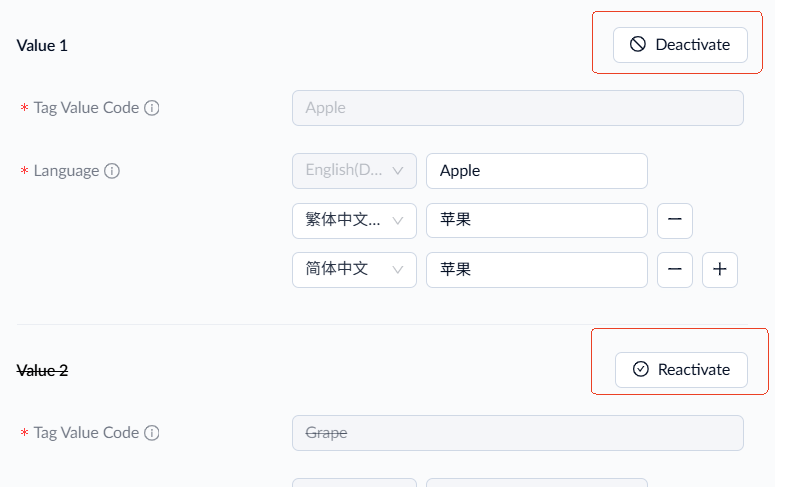787x487 pixels.
Task: Expand the 繁体中文 language dropdown
Action: coord(354,220)
